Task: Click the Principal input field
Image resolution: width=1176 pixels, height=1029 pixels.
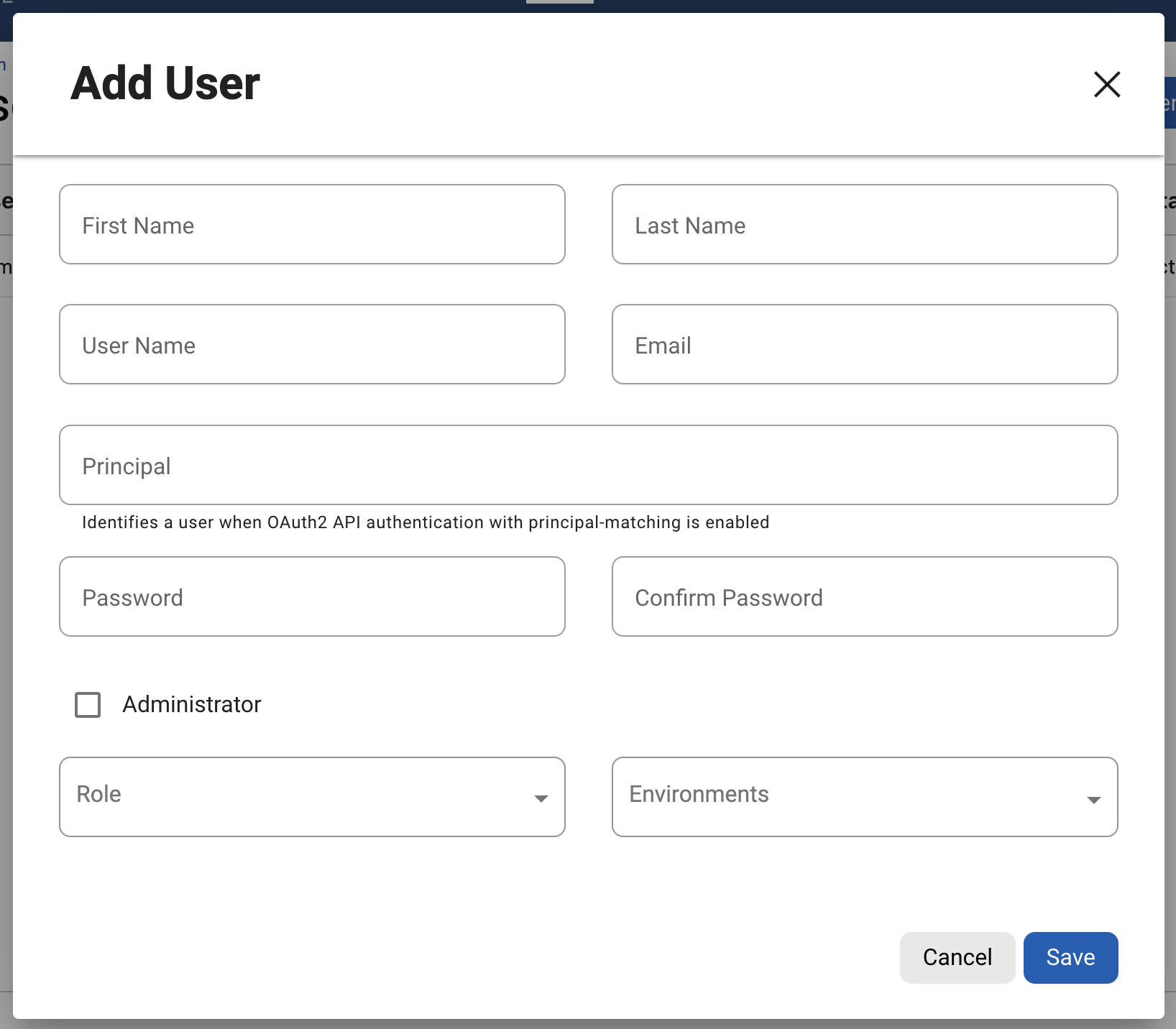Action: point(588,465)
